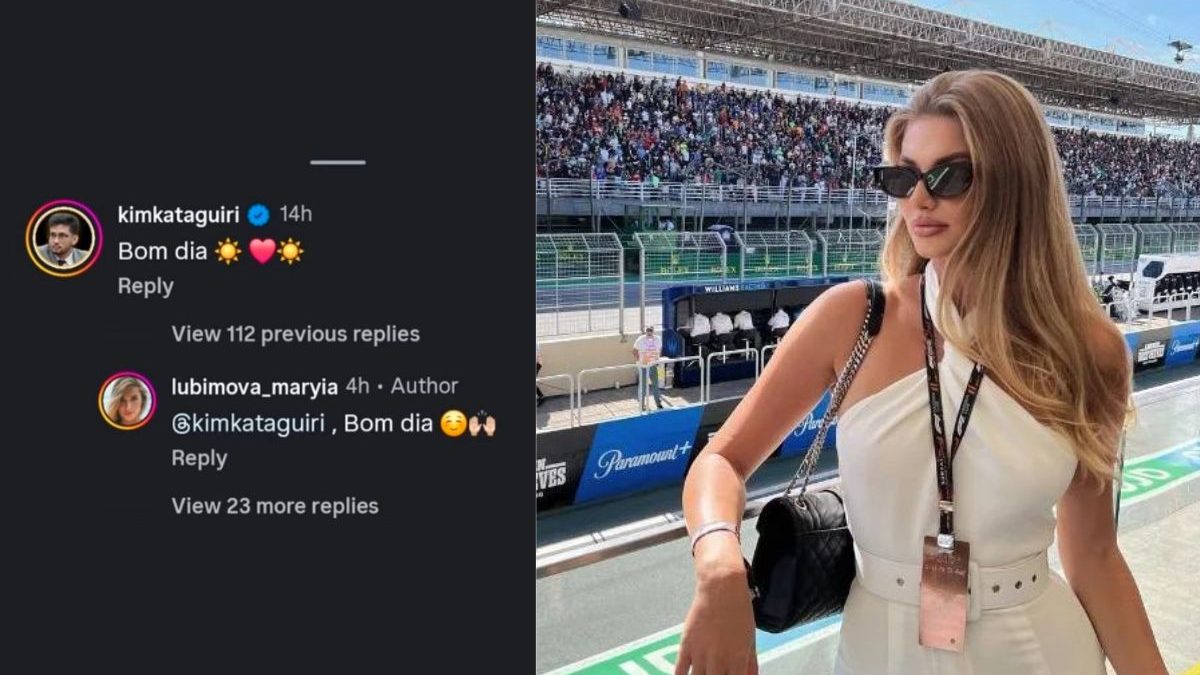Click the 14h timestamp on kimkataguiri's comment
This screenshot has width=1200, height=675.
[x=296, y=215]
